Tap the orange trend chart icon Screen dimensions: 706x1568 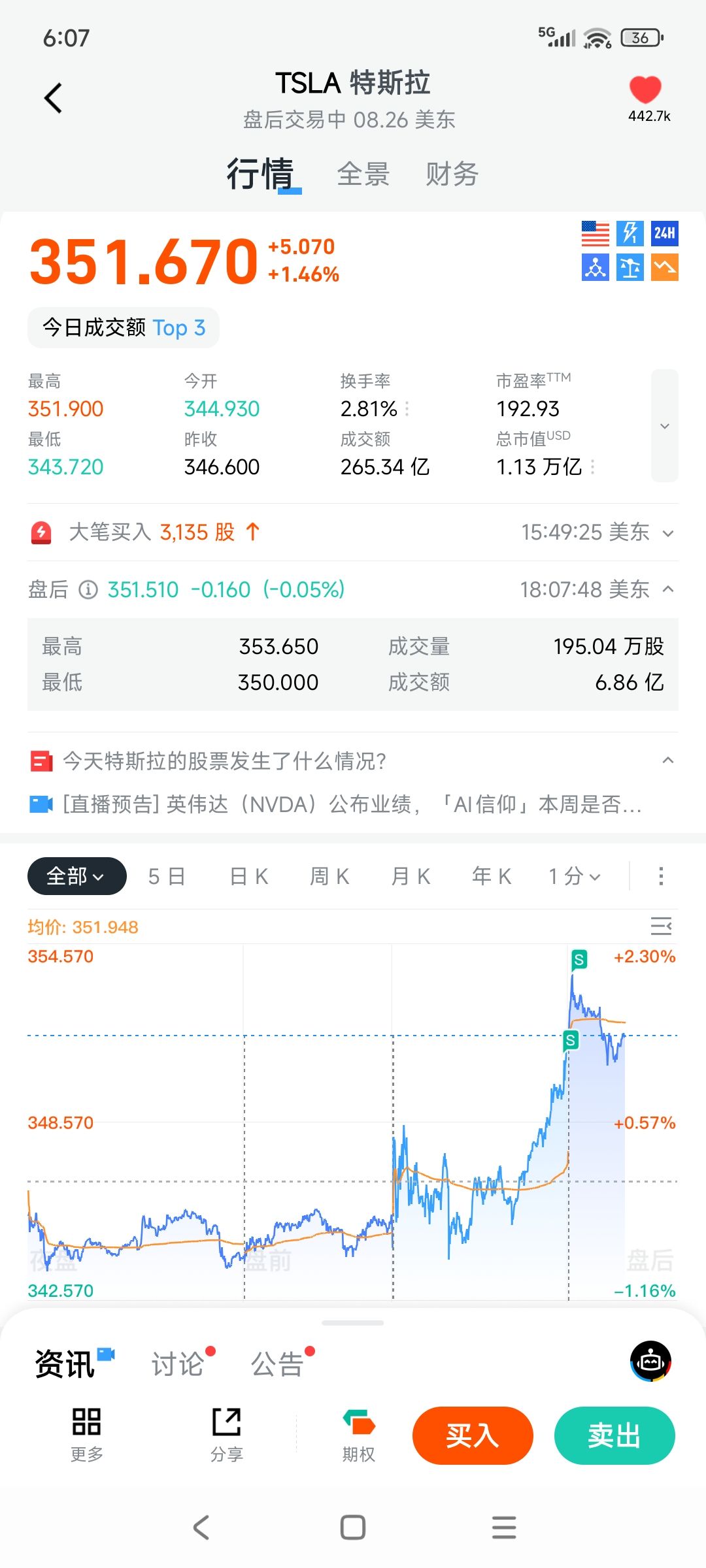[665, 268]
